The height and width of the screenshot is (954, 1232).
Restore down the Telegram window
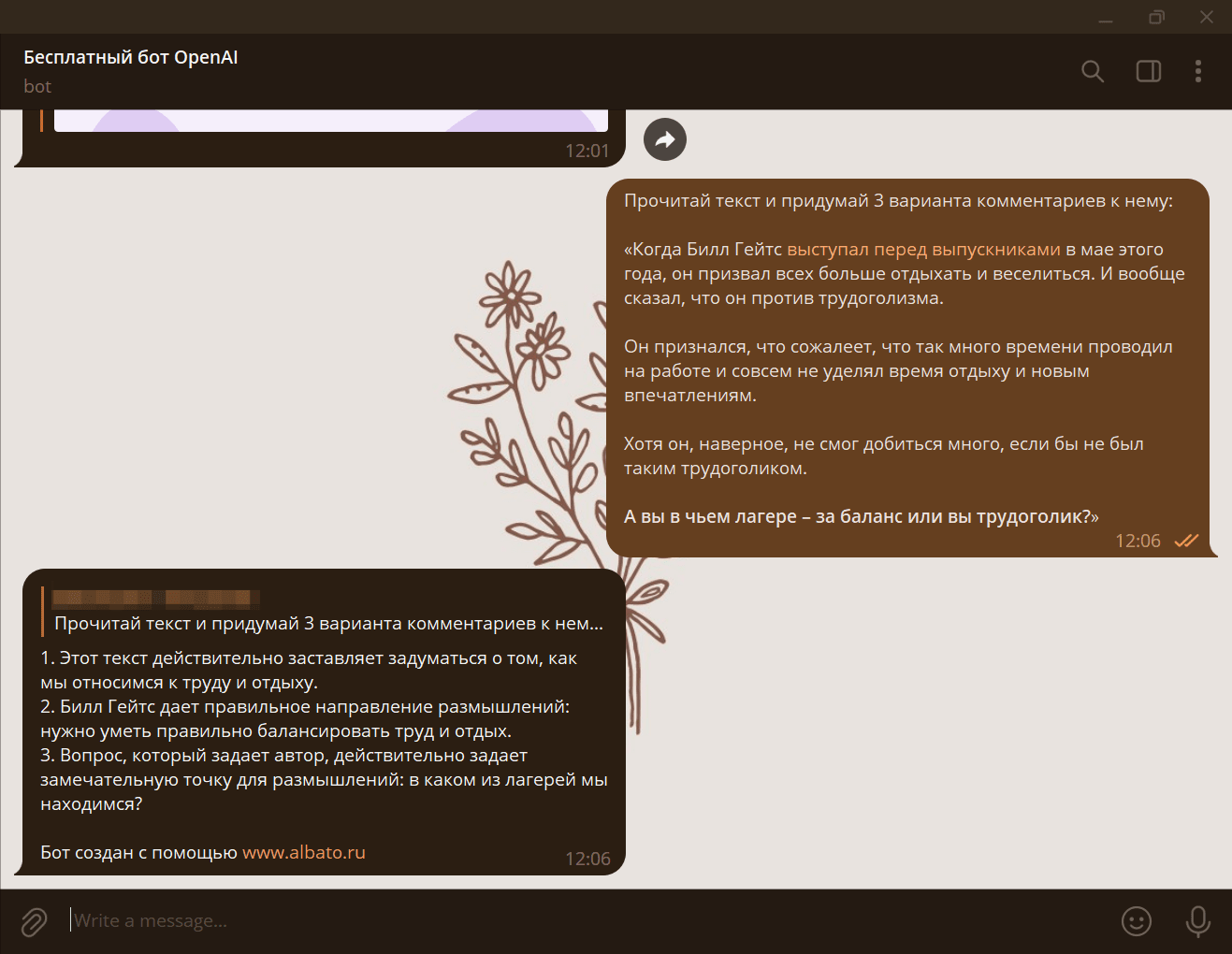pyautogui.click(x=1156, y=17)
